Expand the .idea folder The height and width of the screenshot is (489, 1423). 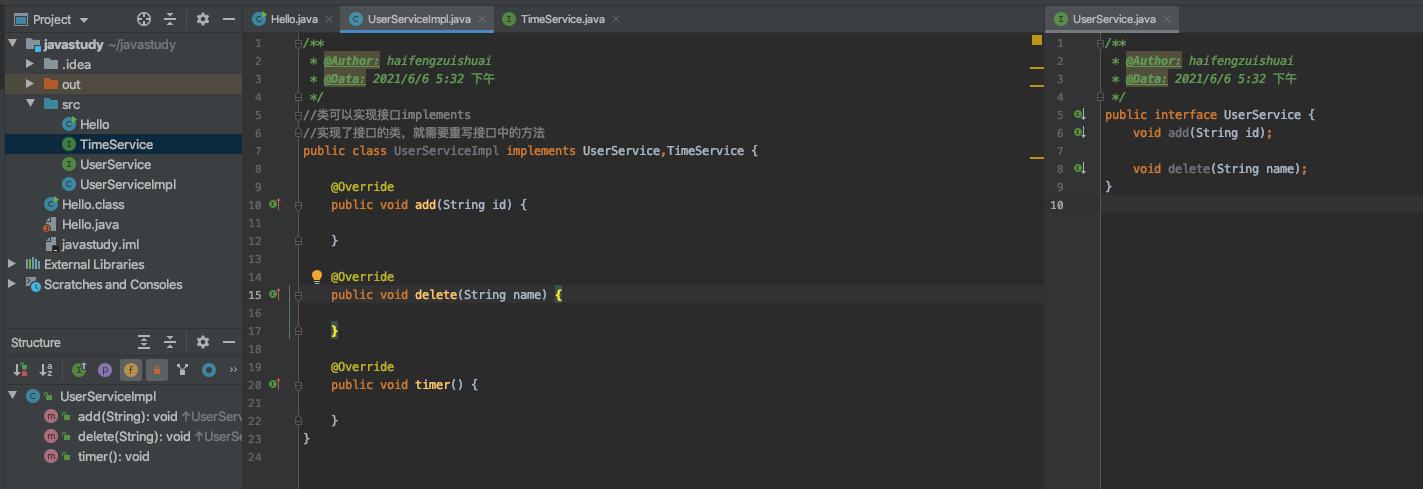(x=30, y=64)
